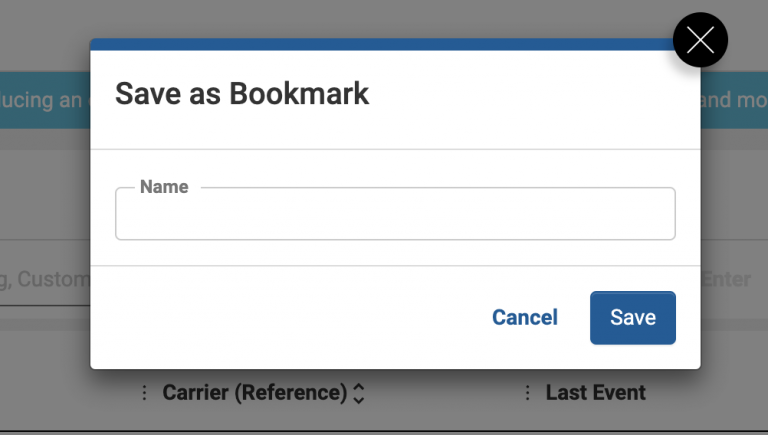Focus the bookmark Name field
This screenshot has height=435, width=768.
point(395,214)
